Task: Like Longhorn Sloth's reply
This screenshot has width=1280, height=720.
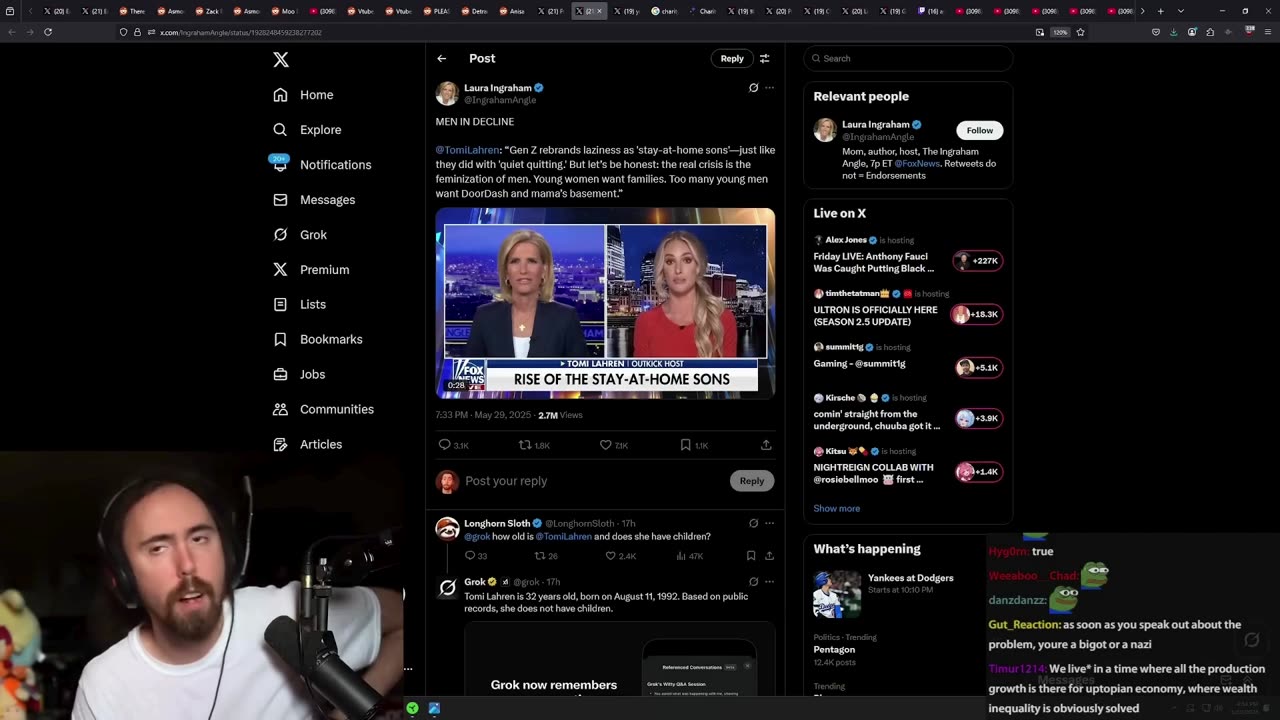Action: coord(610,556)
